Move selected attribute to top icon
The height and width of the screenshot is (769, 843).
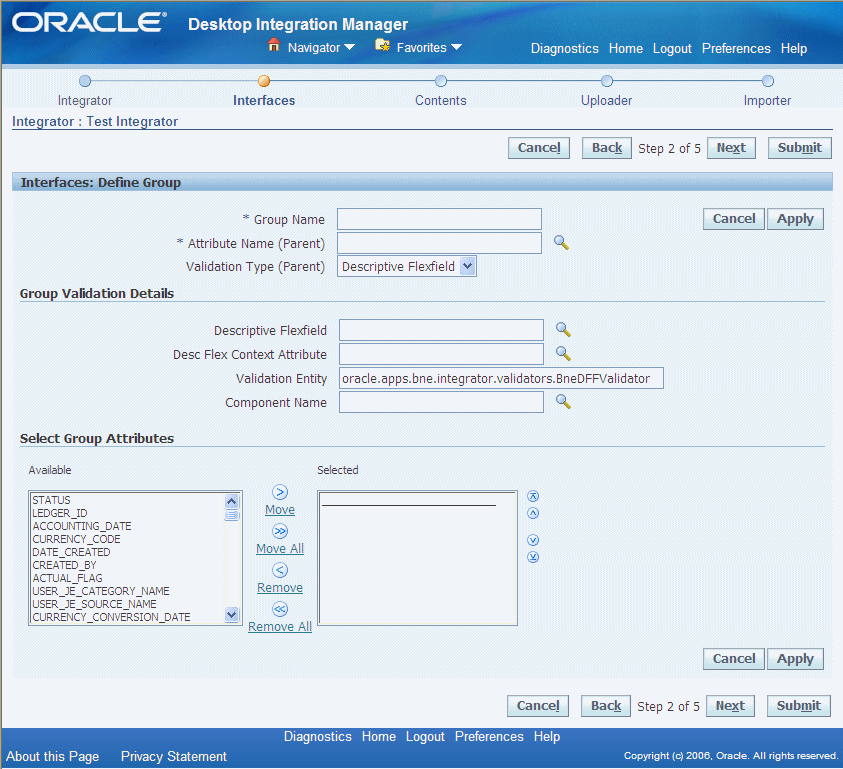click(x=533, y=496)
